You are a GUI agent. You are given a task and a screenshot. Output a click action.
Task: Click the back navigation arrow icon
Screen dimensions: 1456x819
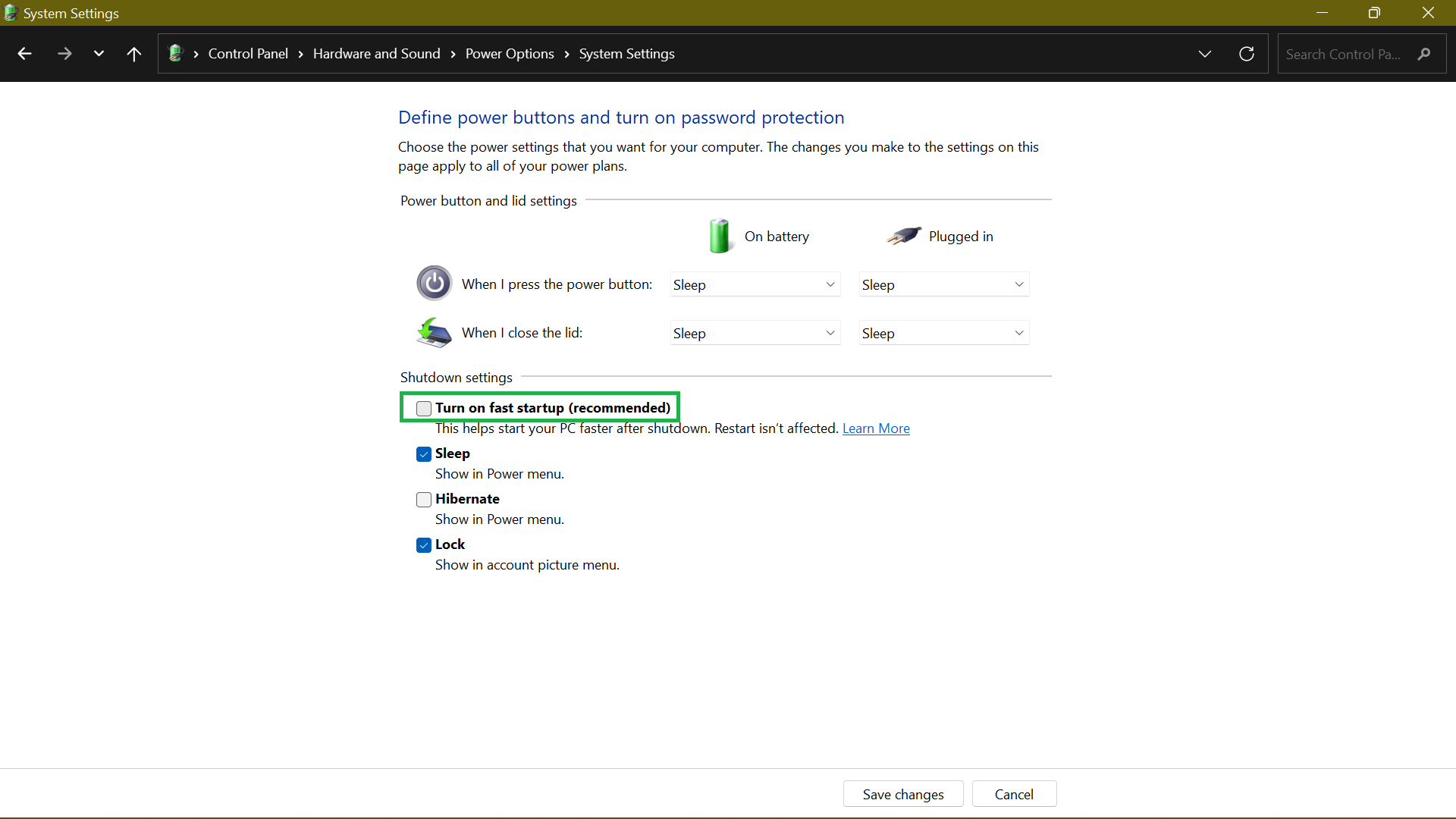[x=24, y=53]
